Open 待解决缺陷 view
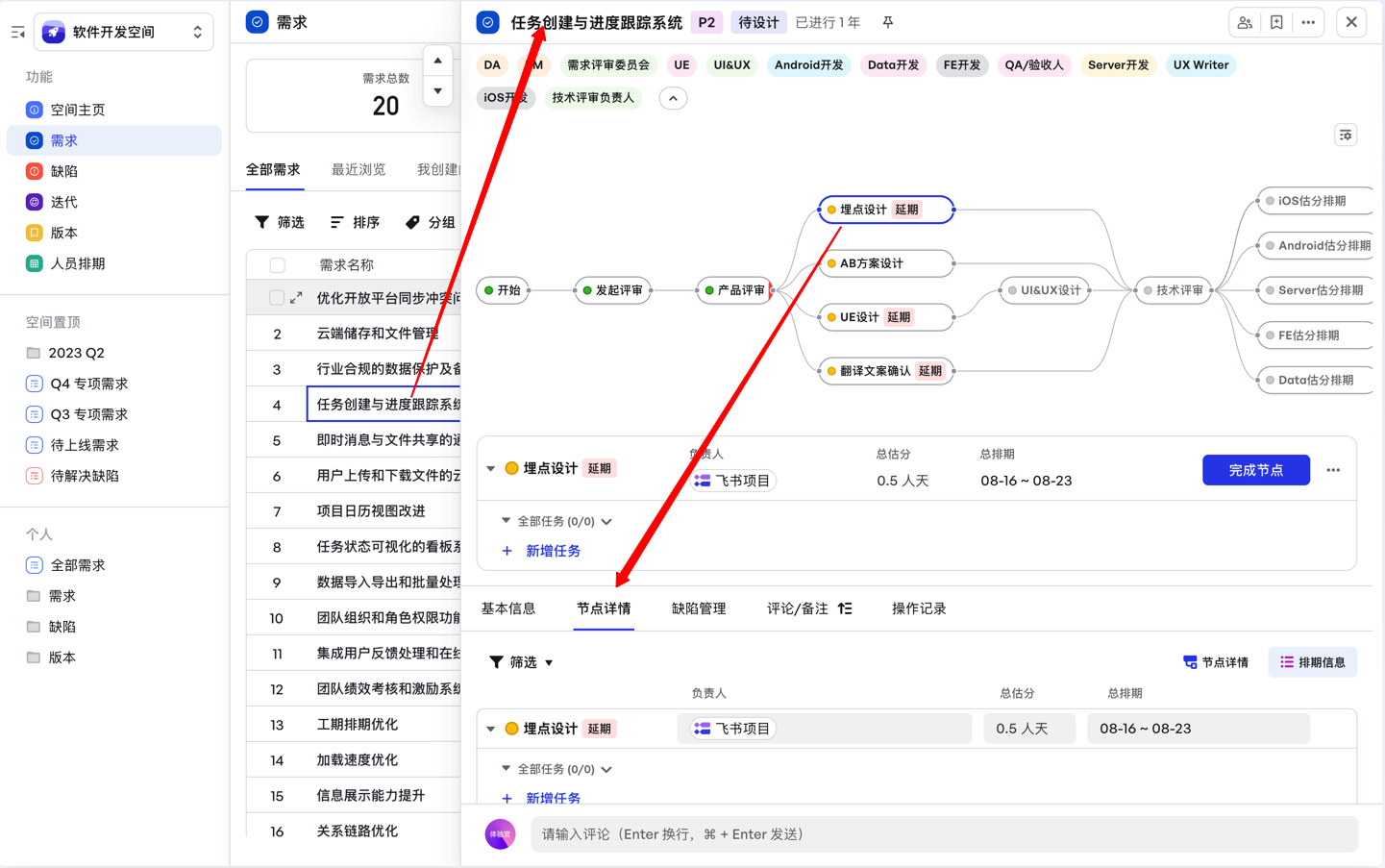This screenshot has height=868, width=1385. (84, 476)
